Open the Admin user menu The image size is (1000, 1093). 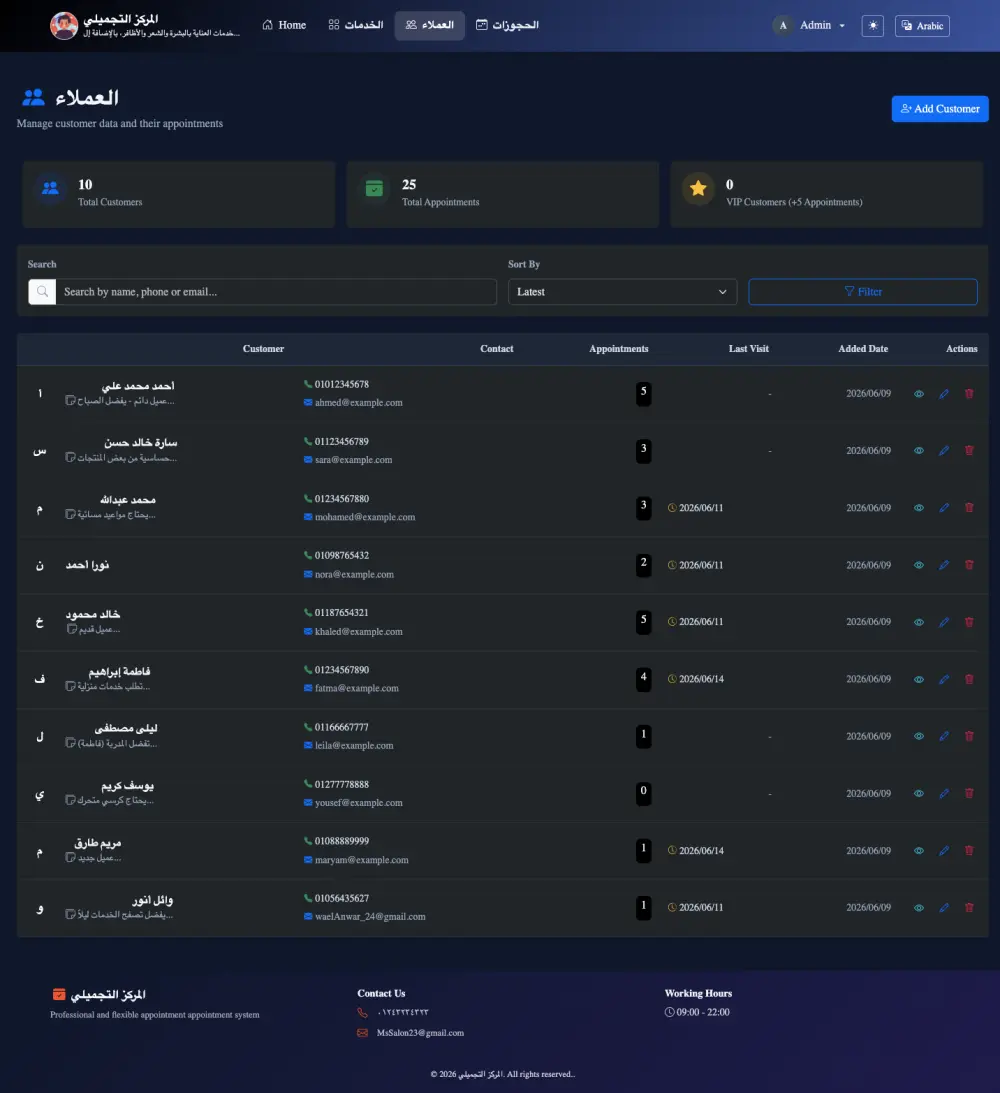810,26
